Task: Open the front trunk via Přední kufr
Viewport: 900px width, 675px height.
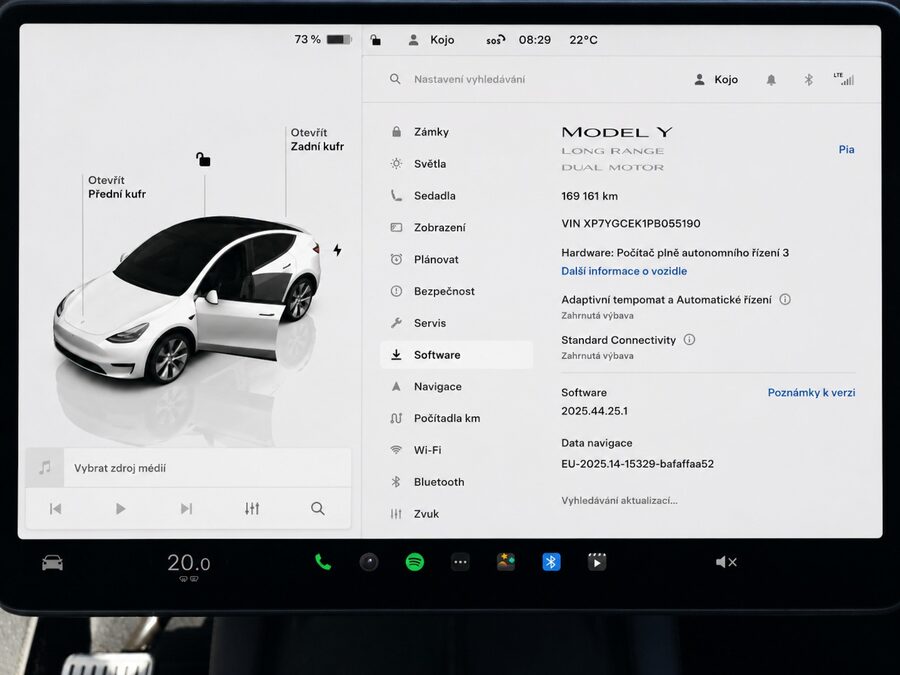Action: (117, 187)
